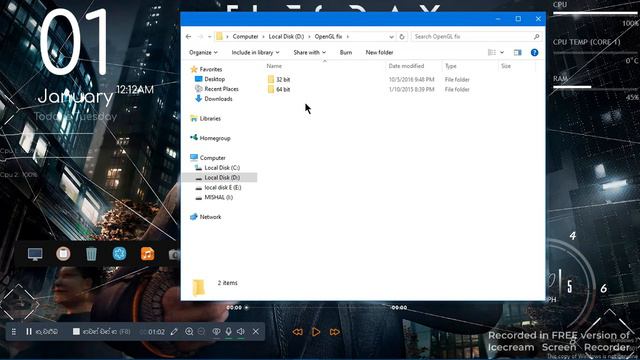The width and height of the screenshot is (640, 360).
Task: Click the recorder toolbar drag handle dots
Action: tap(13, 332)
